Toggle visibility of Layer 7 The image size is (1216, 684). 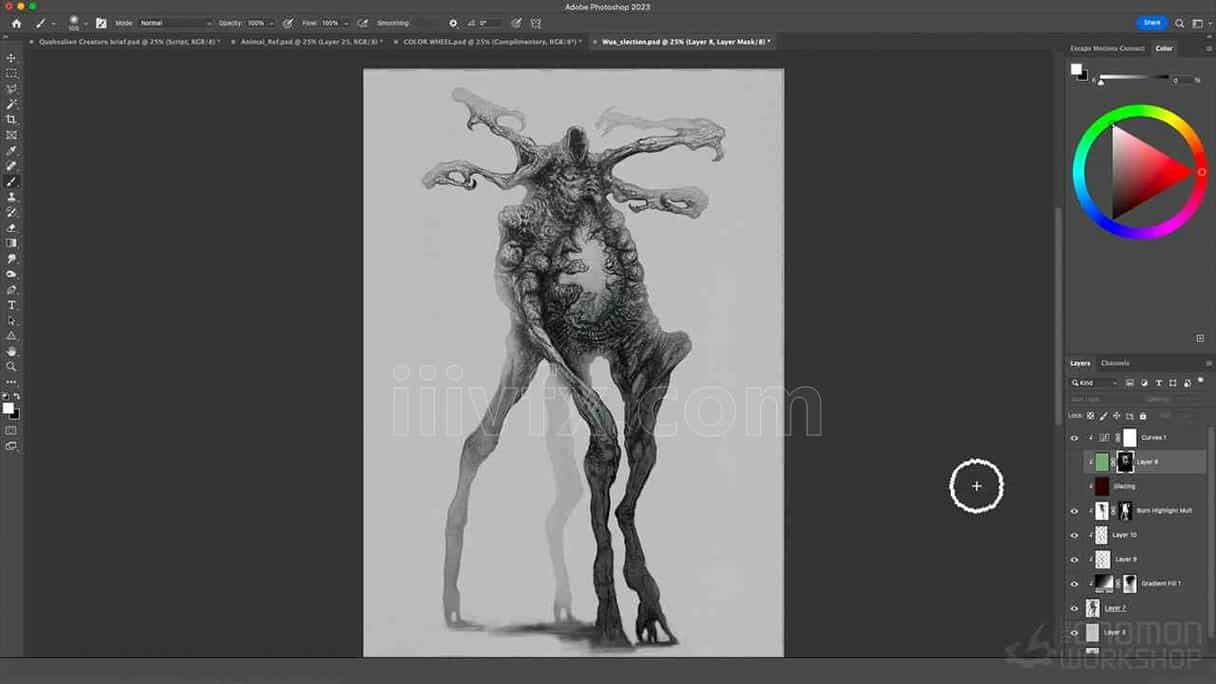click(1074, 608)
